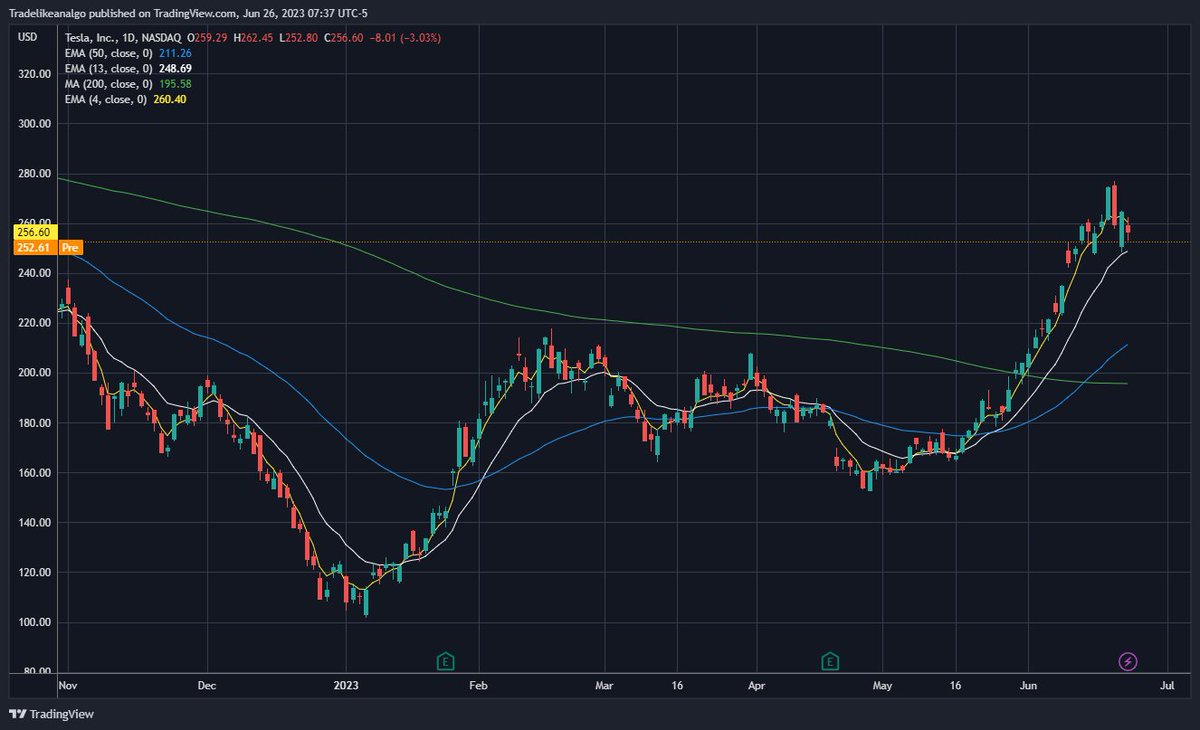This screenshot has width=1200, height=730.
Task: Click the 195.58 MA 200 value
Action: 174,84
